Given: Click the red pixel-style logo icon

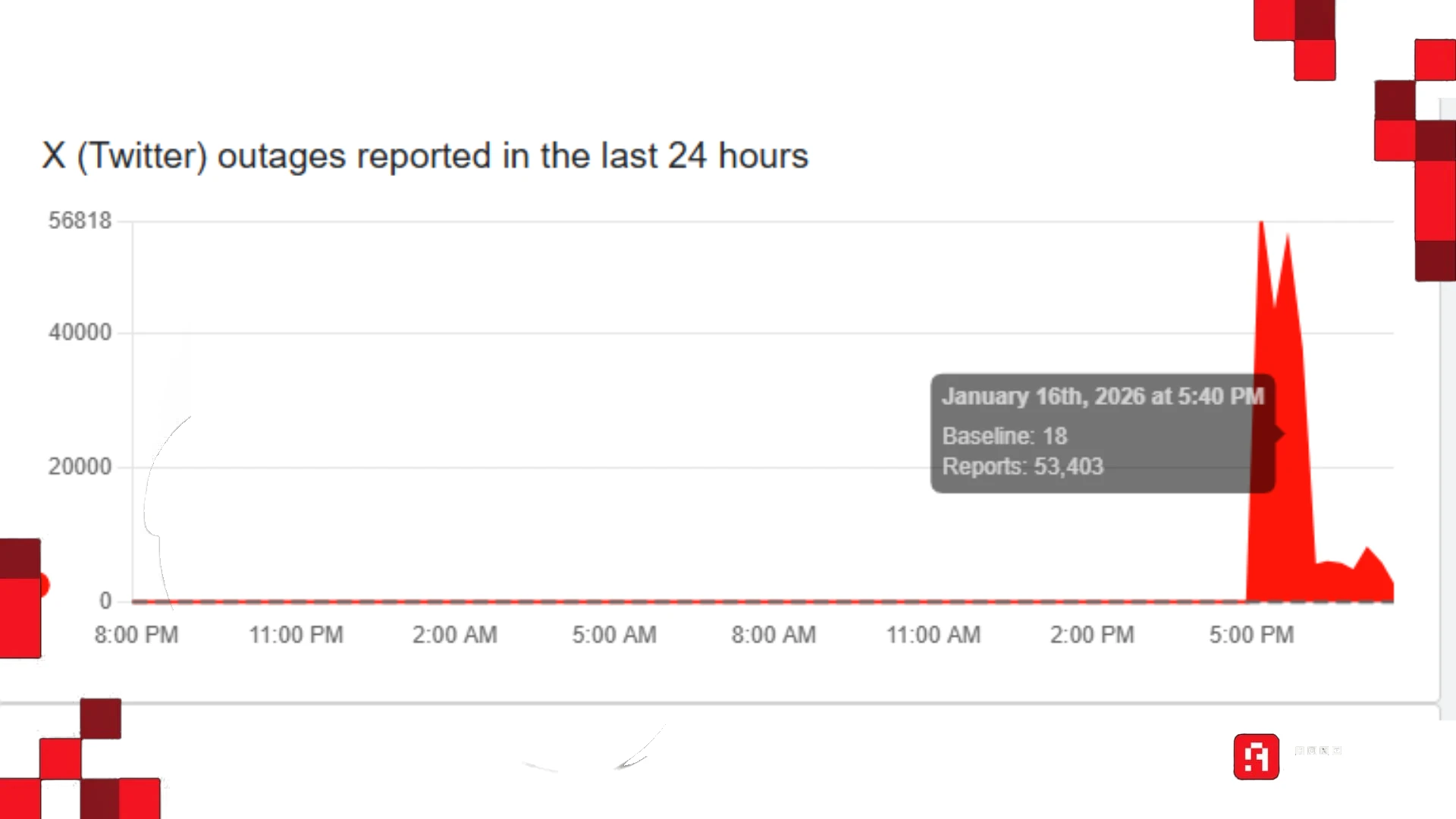Looking at the screenshot, I should (x=1256, y=756).
